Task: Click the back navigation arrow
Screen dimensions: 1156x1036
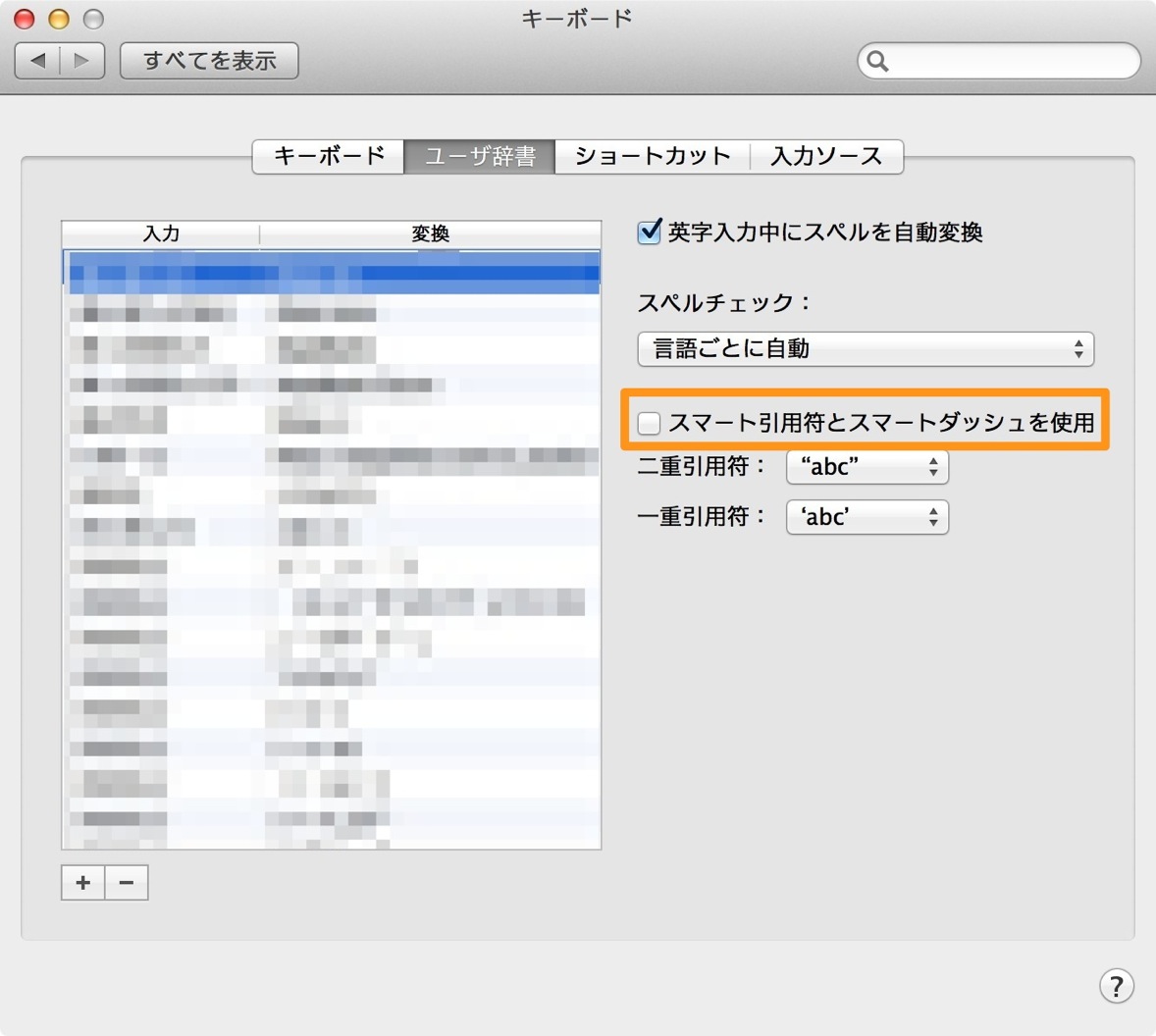Action: (x=37, y=61)
